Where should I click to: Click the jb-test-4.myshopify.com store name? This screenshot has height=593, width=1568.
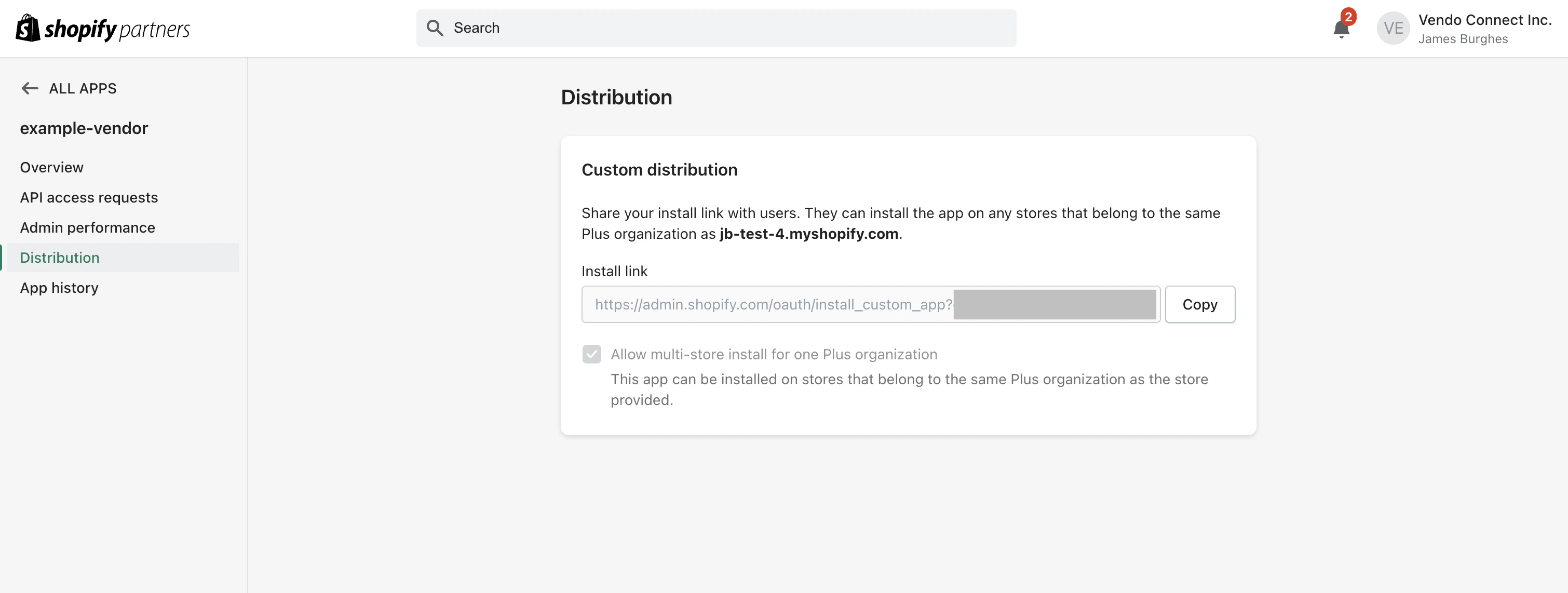[x=808, y=234]
